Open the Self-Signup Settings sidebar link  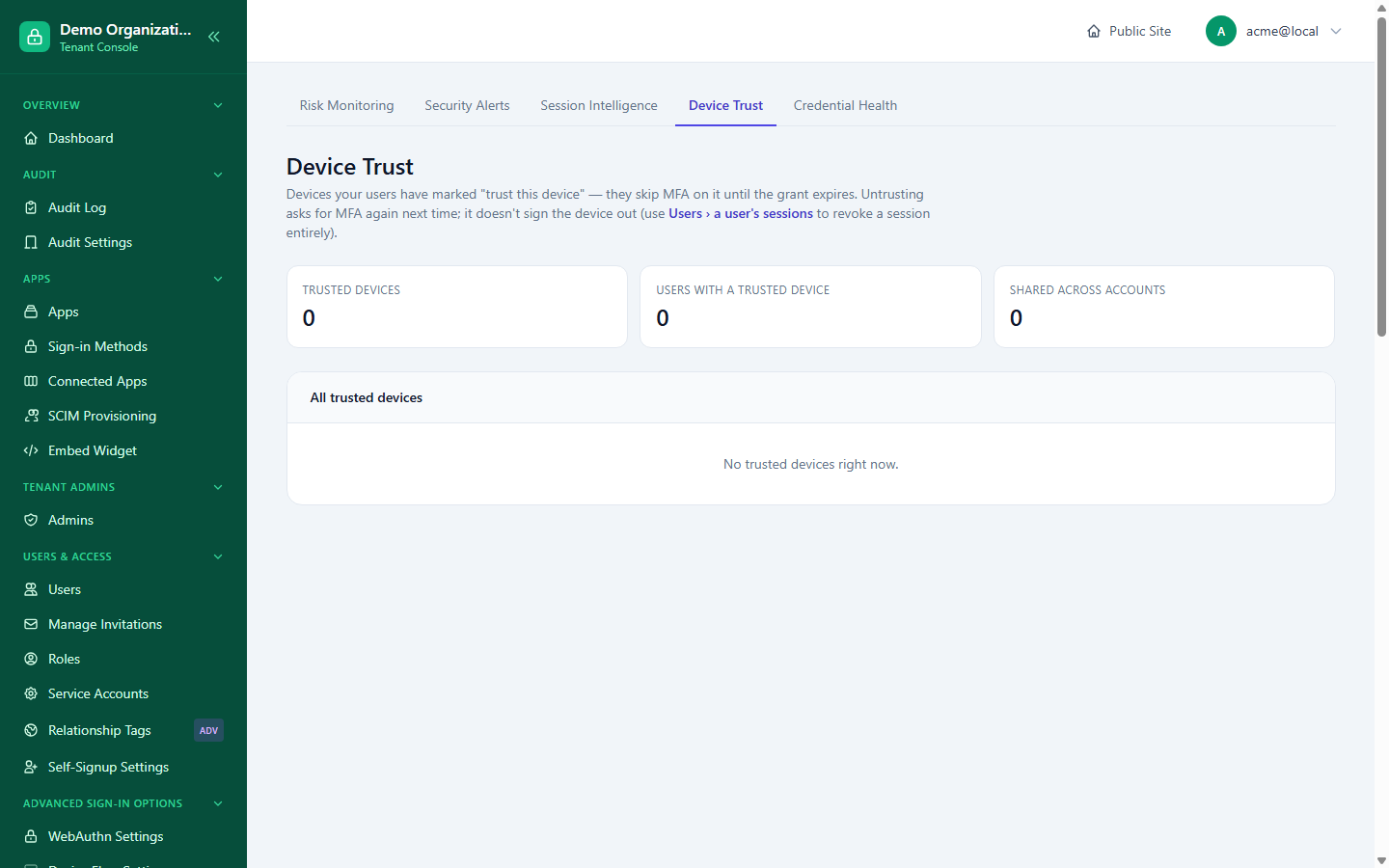(x=123, y=767)
